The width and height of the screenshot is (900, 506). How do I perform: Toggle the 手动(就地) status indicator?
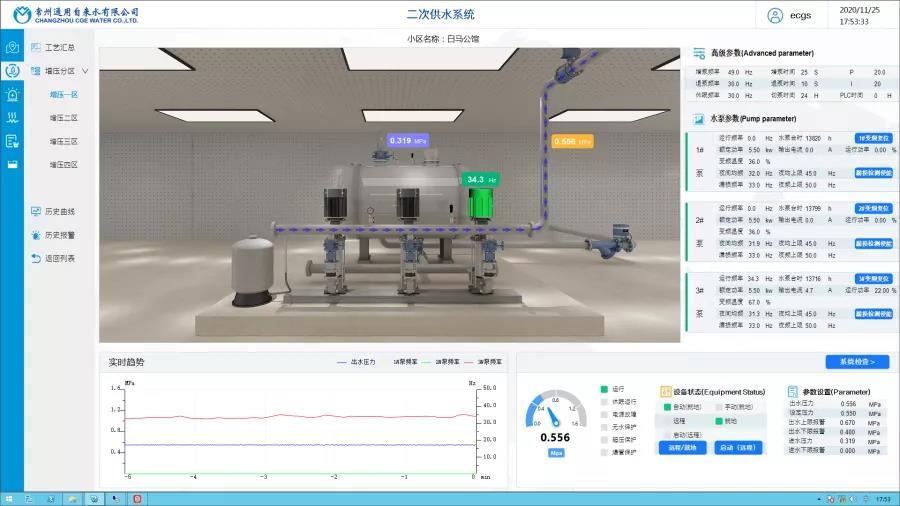pos(715,407)
